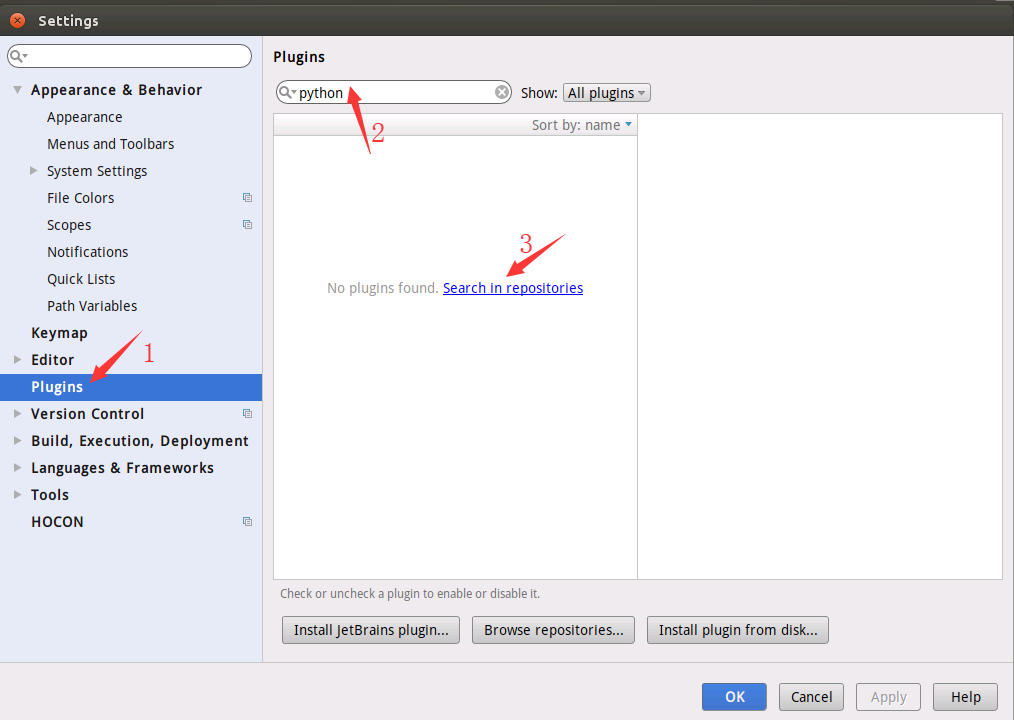Close the Settings window
Screen dimensions: 1014x720
coord(15,19)
